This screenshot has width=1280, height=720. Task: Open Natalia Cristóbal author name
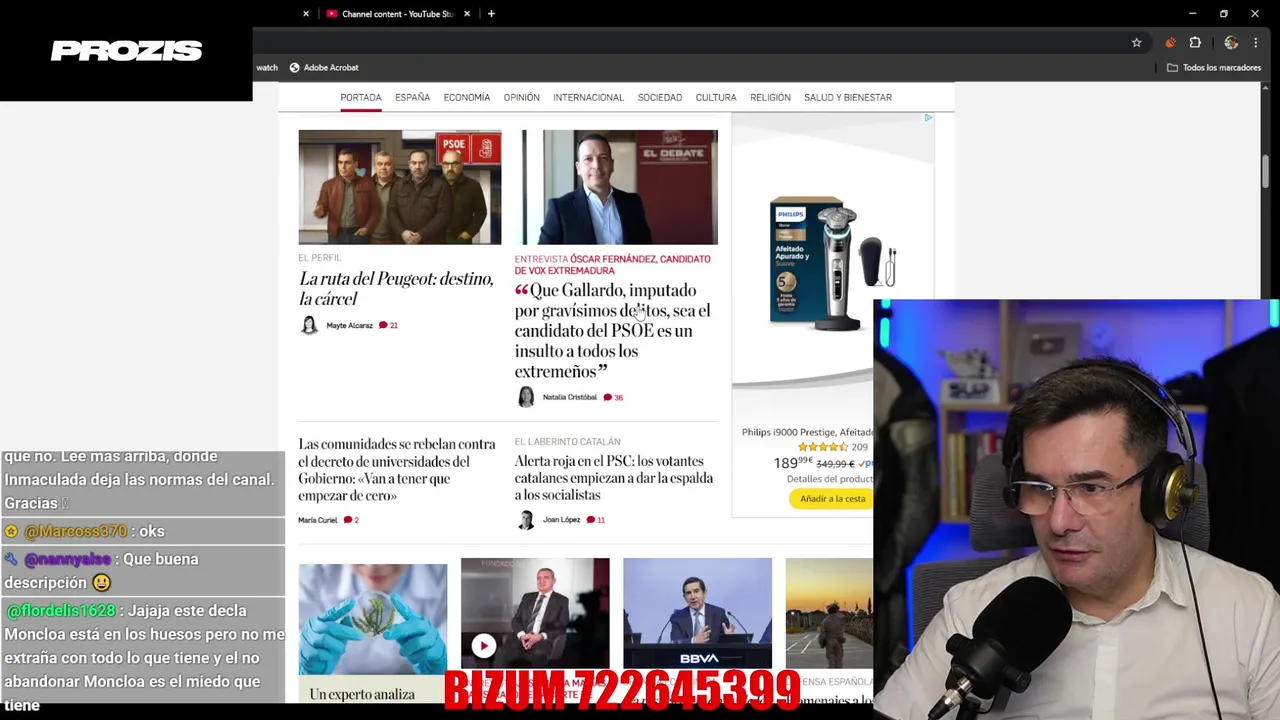[x=570, y=397]
